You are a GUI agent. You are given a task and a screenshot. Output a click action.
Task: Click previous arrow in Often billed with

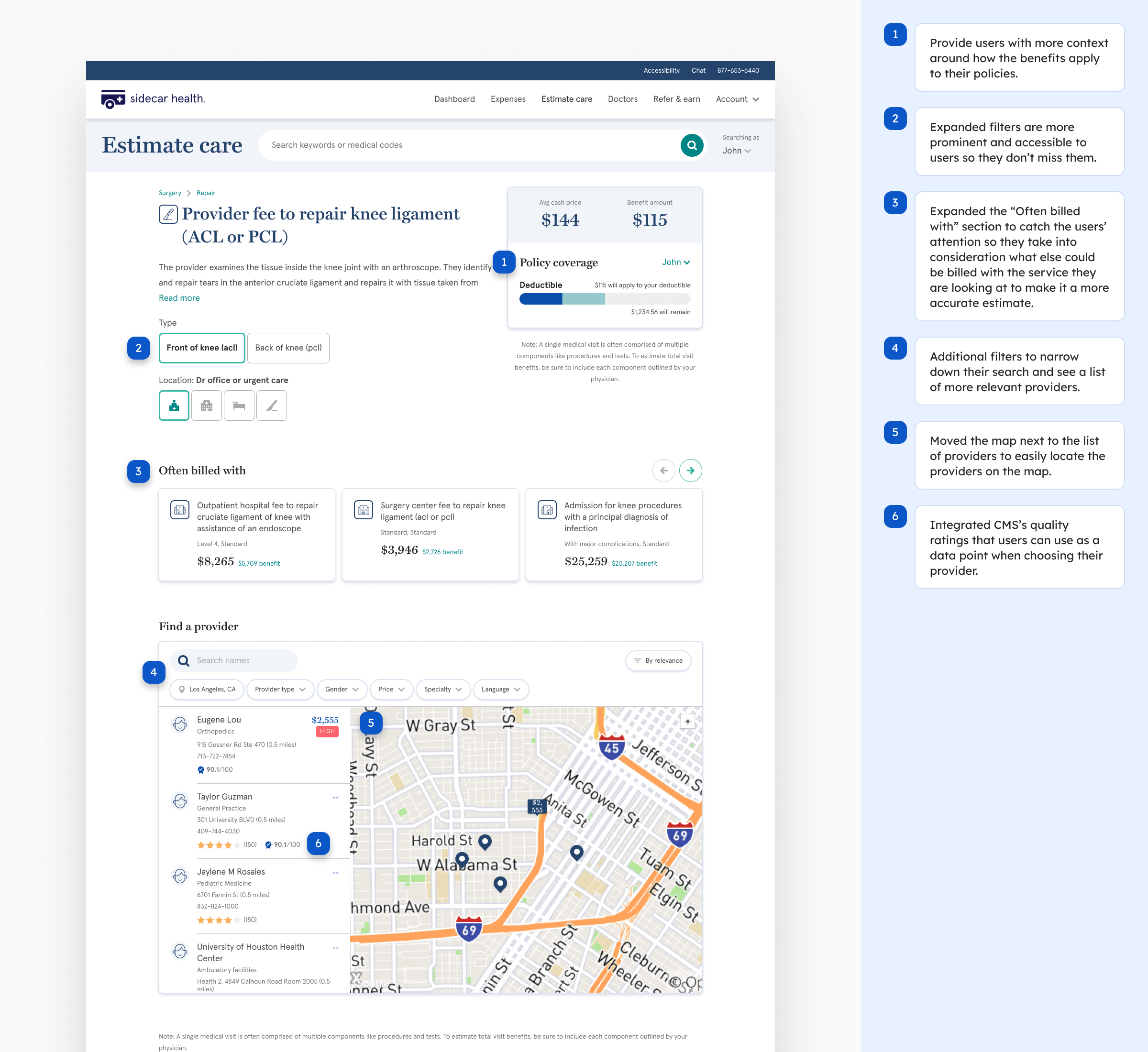coord(663,470)
